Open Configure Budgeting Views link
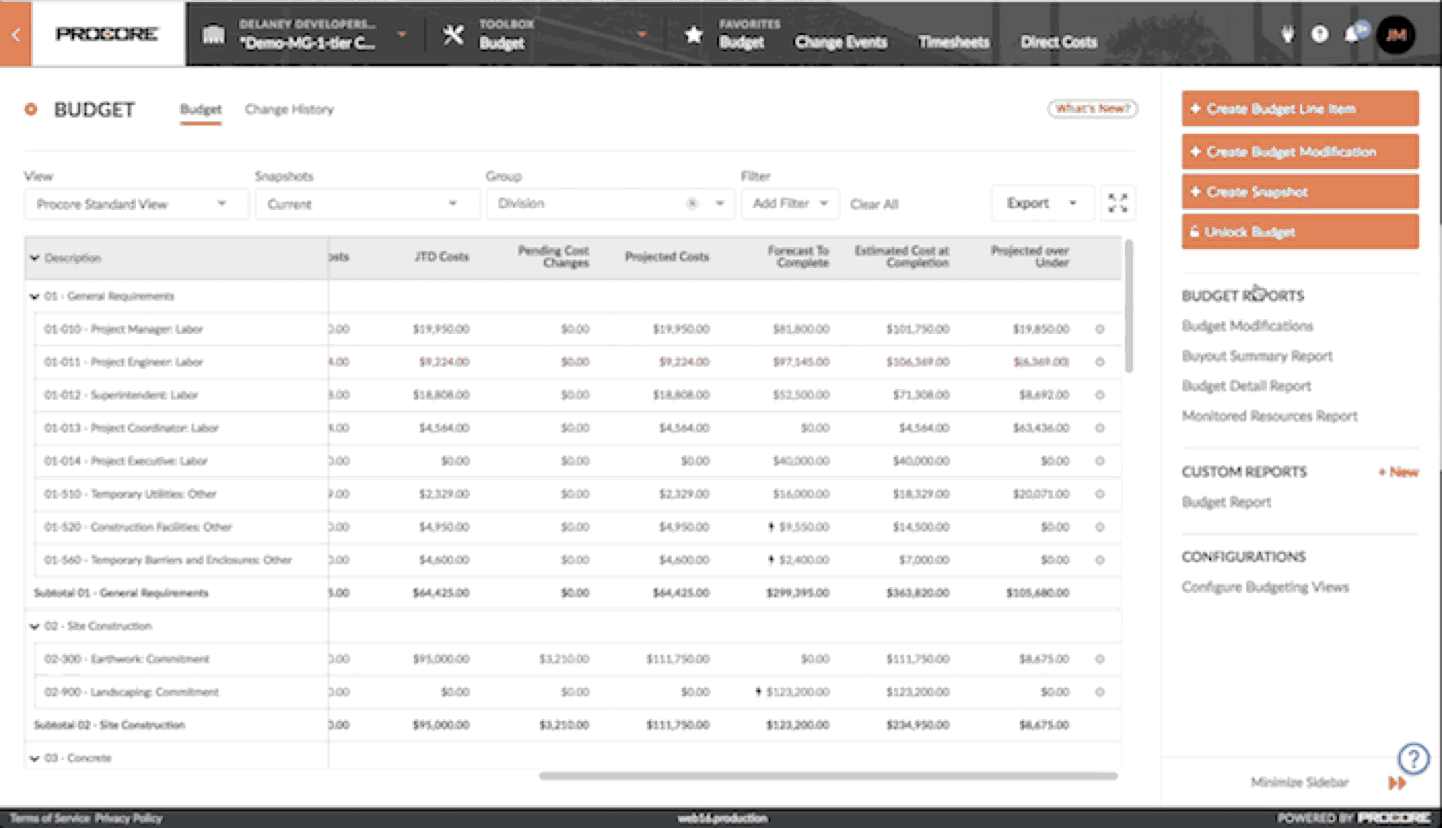This screenshot has width=1442, height=828. pyautogui.click(x=1265, y=587)
